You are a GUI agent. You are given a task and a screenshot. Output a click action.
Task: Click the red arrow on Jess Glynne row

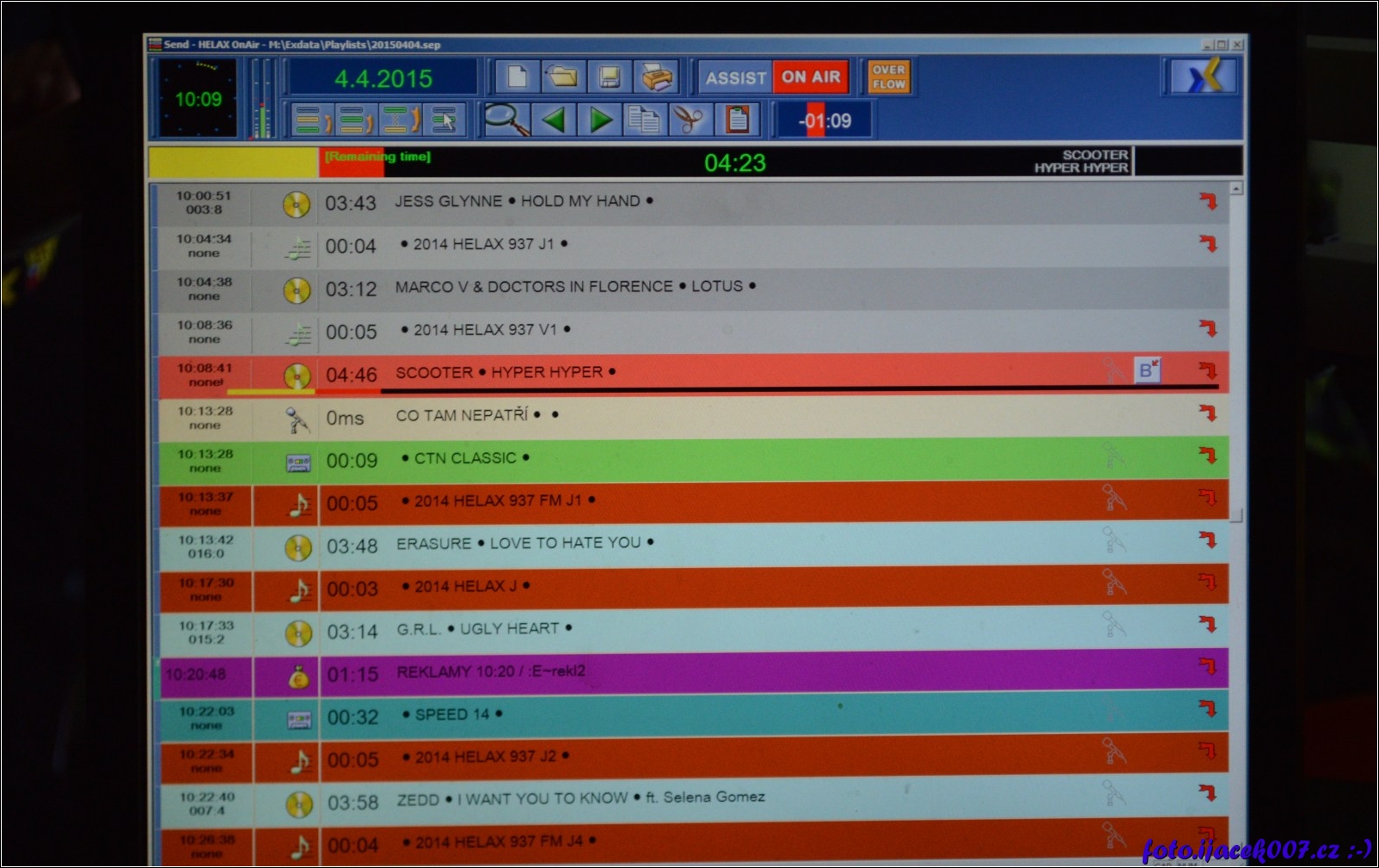pyautogui.click(x=1208, y=201)
